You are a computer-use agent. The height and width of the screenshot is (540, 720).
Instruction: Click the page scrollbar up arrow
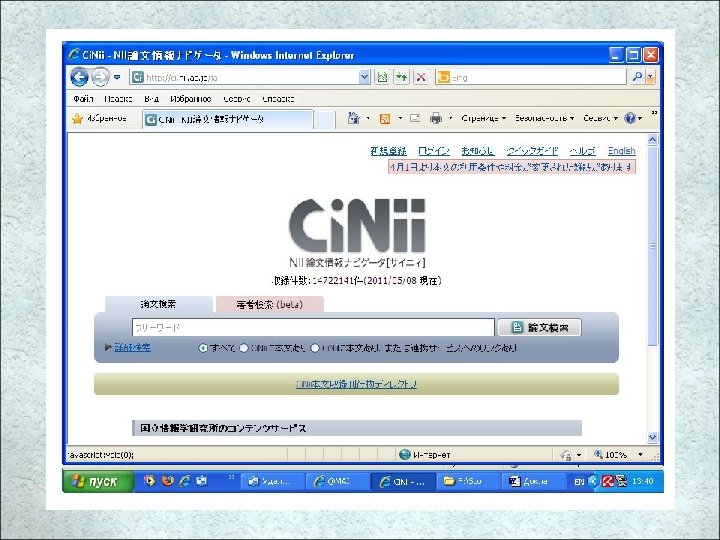click(x=652, y=140)
